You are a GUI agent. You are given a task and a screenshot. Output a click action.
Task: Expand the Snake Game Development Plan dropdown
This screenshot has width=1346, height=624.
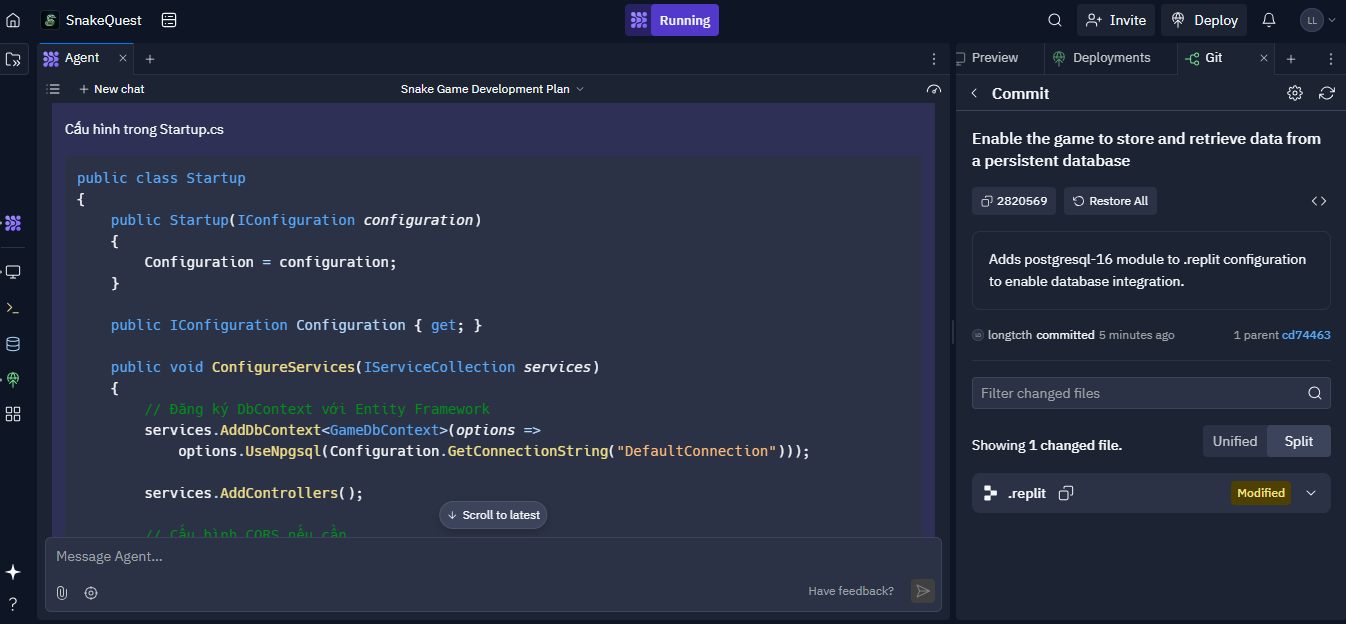coord(492,89)
